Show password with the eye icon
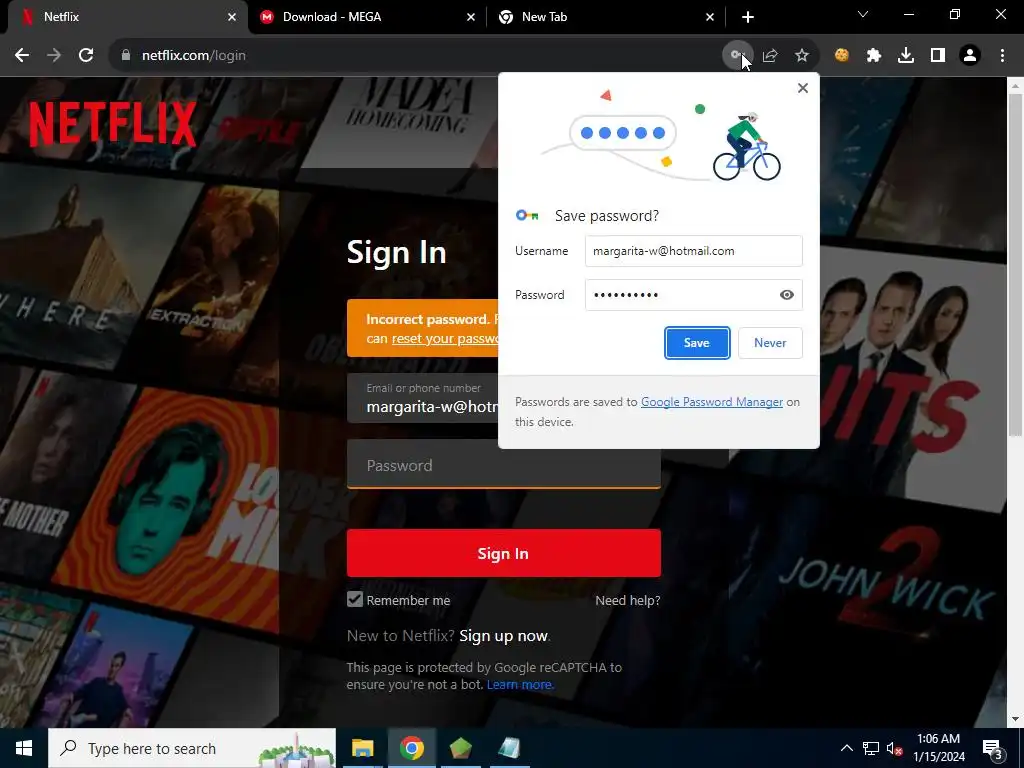This screenshot has width=1024, height=768. tap(786, 295)
